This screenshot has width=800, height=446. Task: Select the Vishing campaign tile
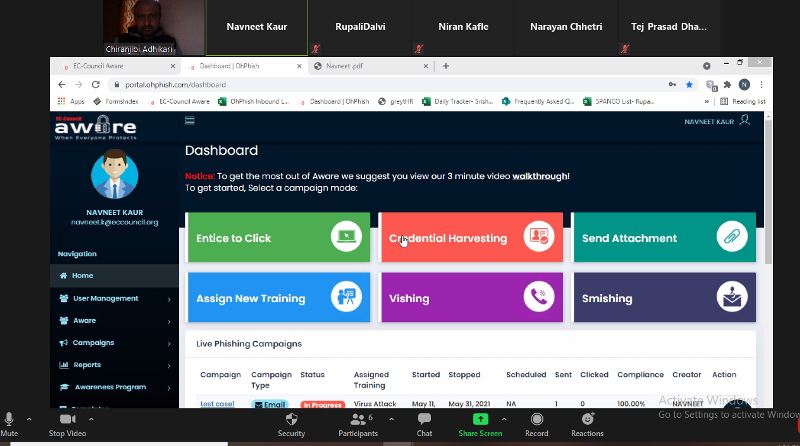(x=472, y=296)
